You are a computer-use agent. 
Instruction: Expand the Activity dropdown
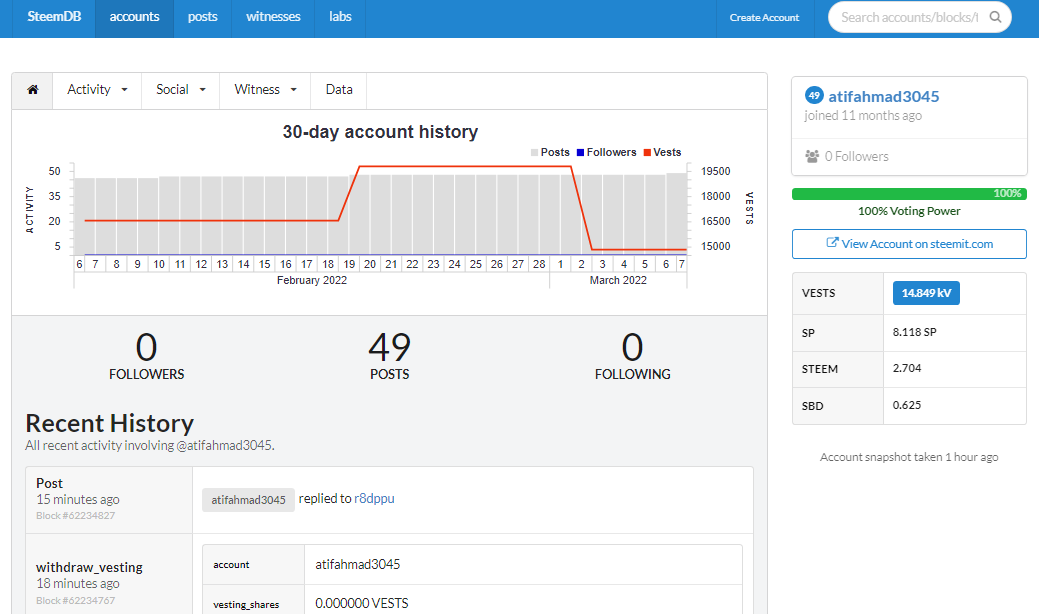(97, 90)
